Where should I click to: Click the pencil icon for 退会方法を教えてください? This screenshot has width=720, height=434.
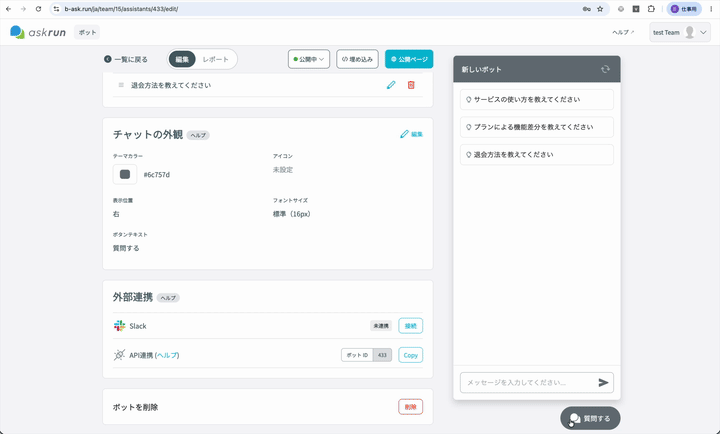(391, 85)
